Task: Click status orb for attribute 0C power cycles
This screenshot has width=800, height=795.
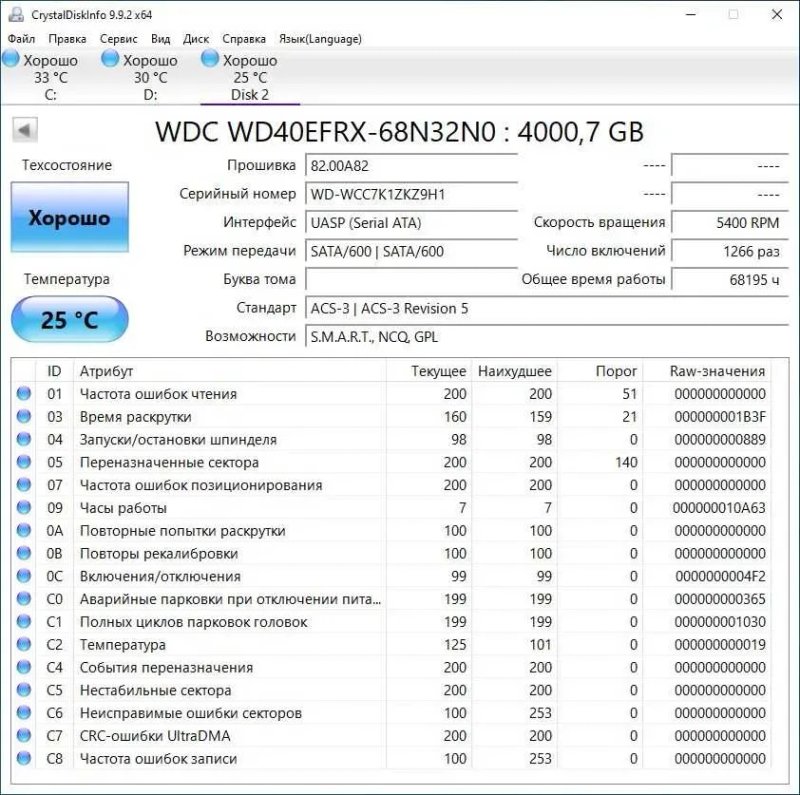Action: click(x=24, y=576)
